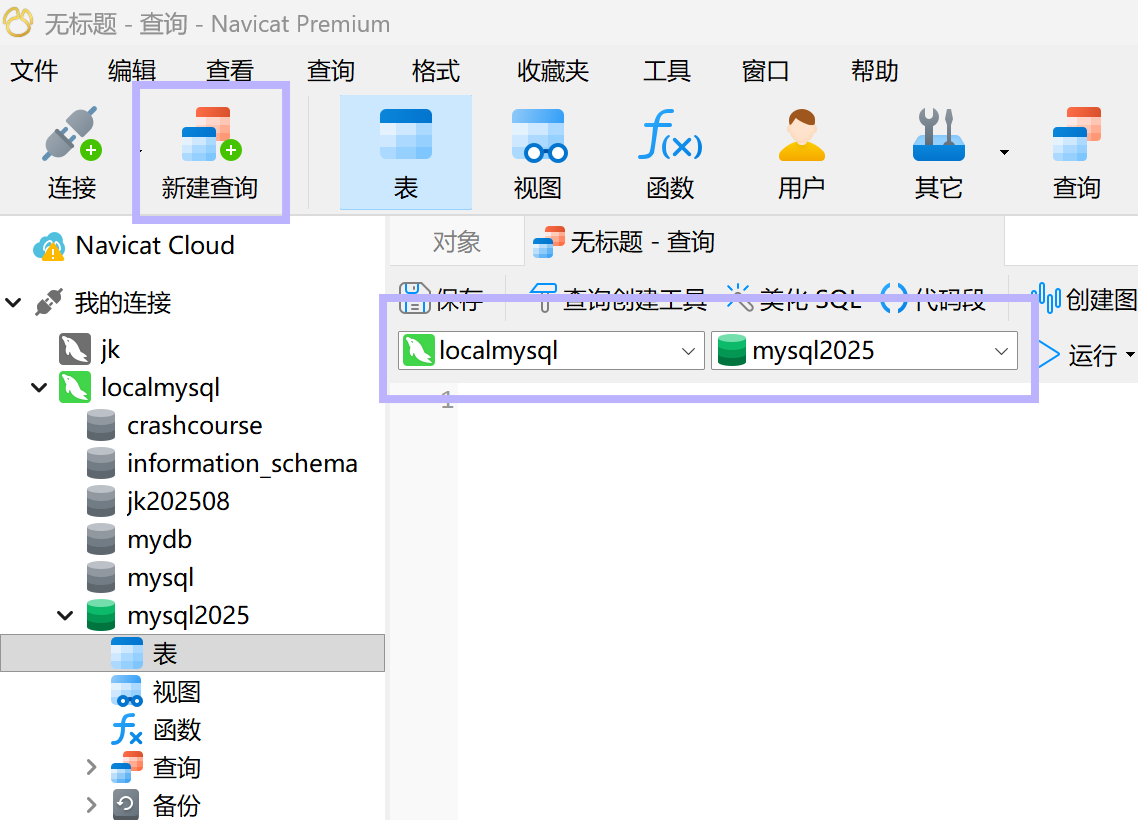
Task: Open the Run button dropdown arrow
Action: [1130, 355]
